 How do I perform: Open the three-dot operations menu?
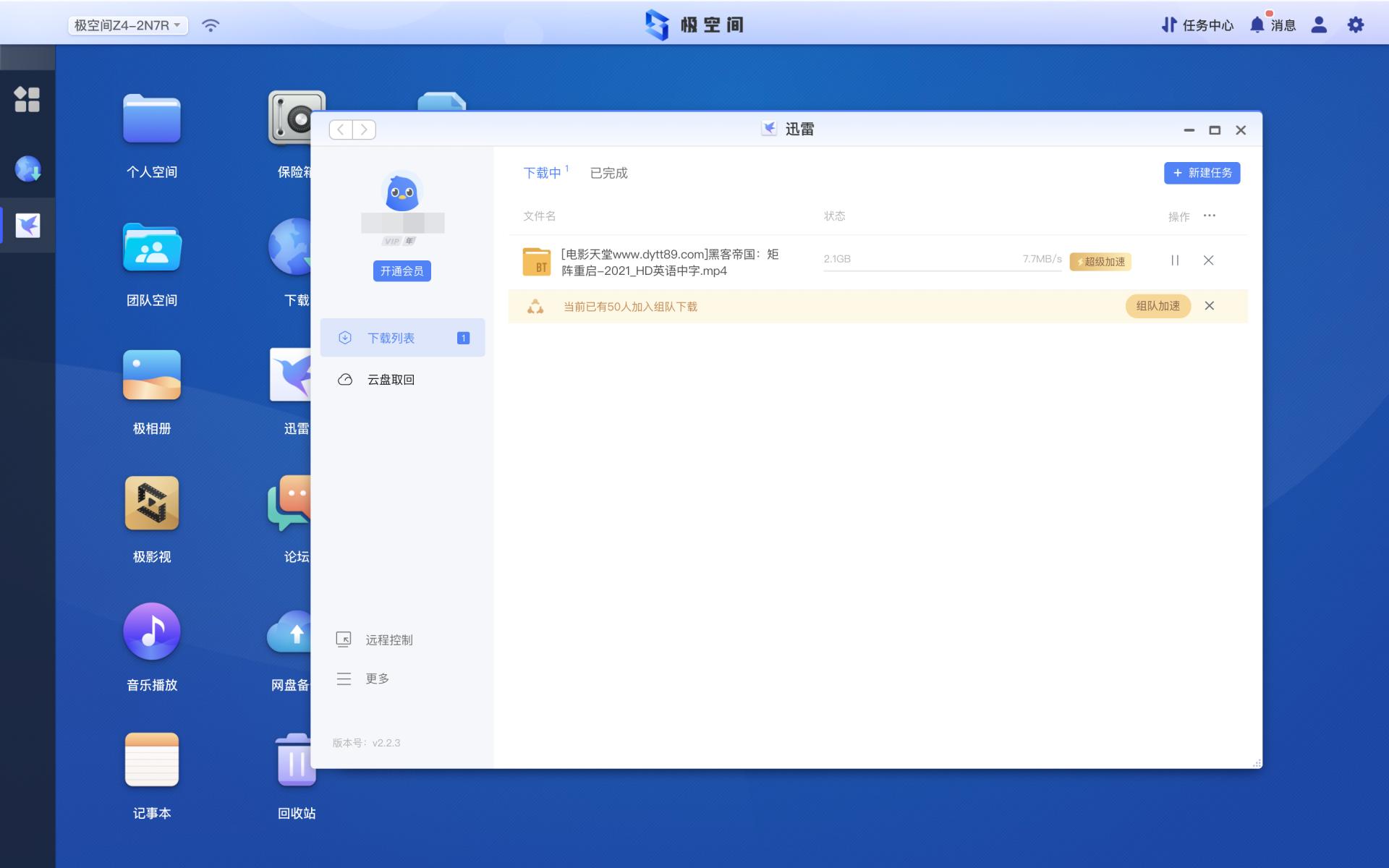[1210, 216]
